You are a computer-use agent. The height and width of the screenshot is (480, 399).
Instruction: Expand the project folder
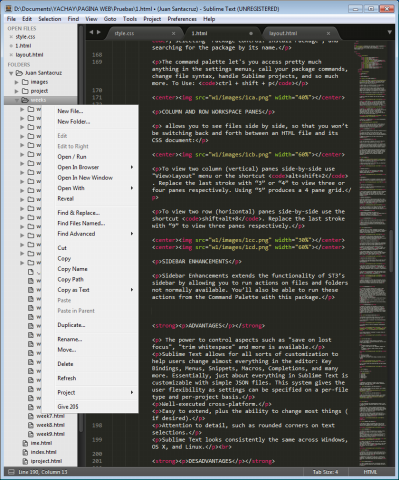[17, 91]
